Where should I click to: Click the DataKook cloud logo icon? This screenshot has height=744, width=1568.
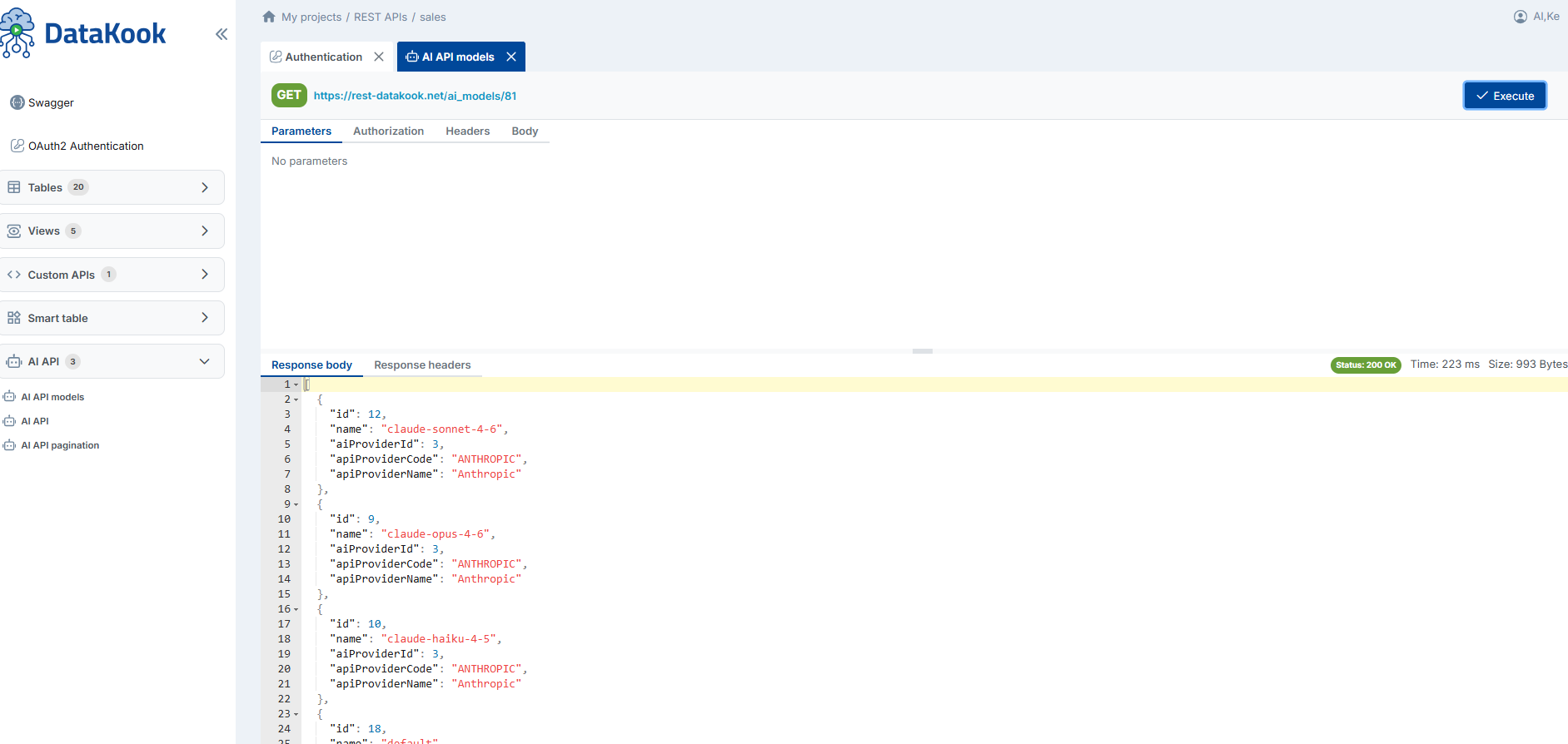click(x=17, y=33)
